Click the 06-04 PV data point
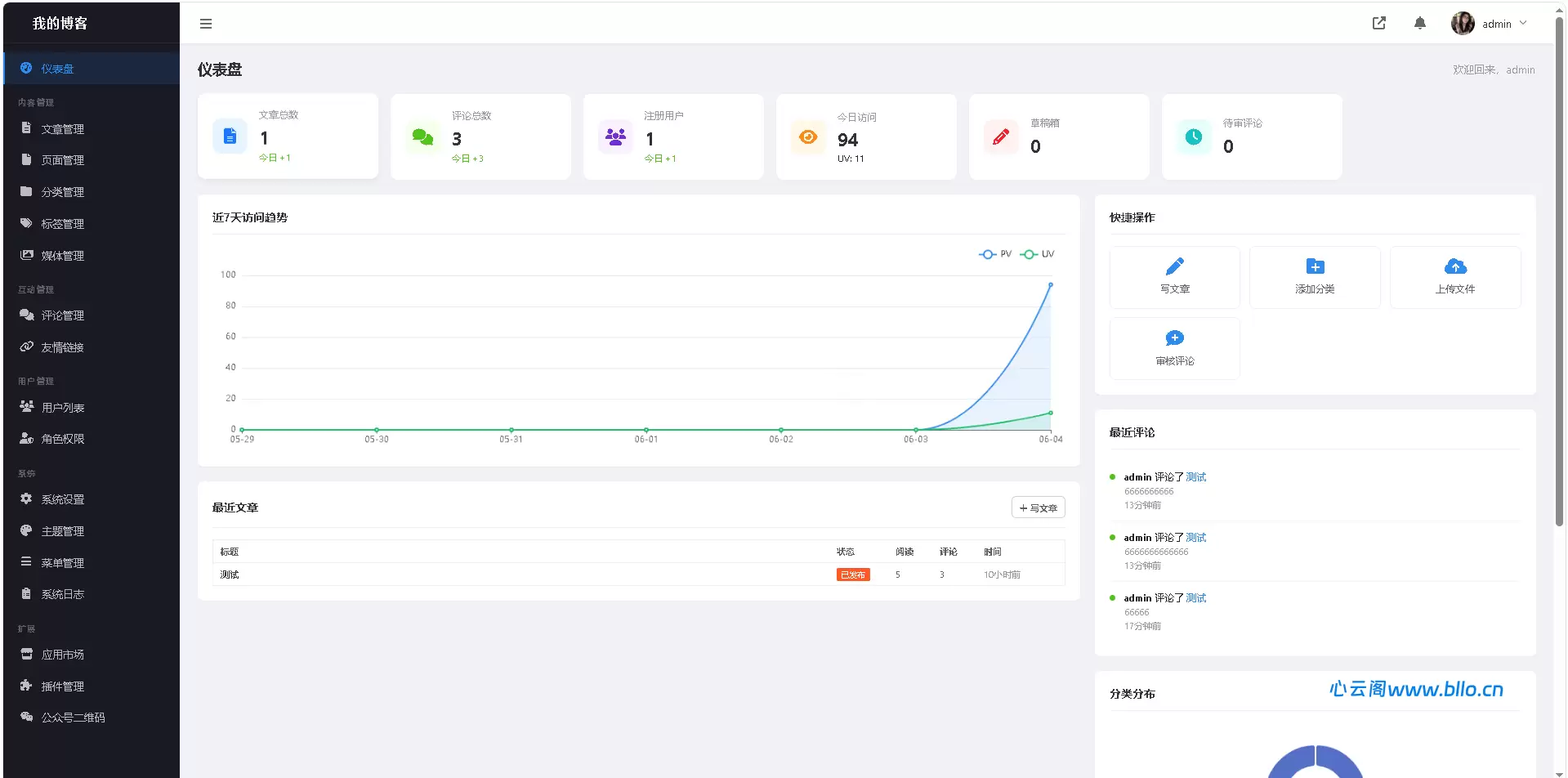The image size is (1568, 778). coord(1051,284)
